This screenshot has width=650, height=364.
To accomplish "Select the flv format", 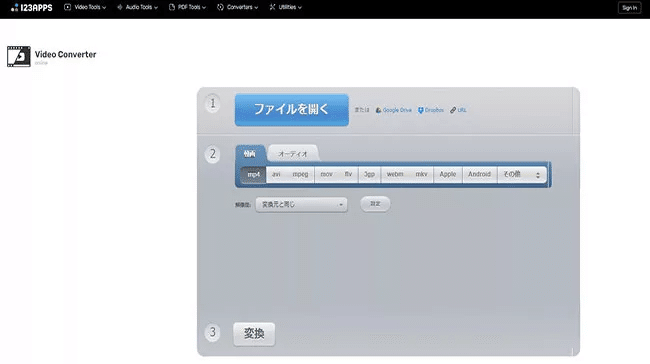I will coord(348,175).
